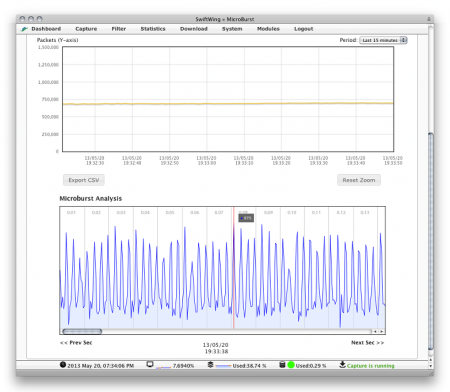
Task: Click the microburst scroll left arrow
Action: click(375, 331)
